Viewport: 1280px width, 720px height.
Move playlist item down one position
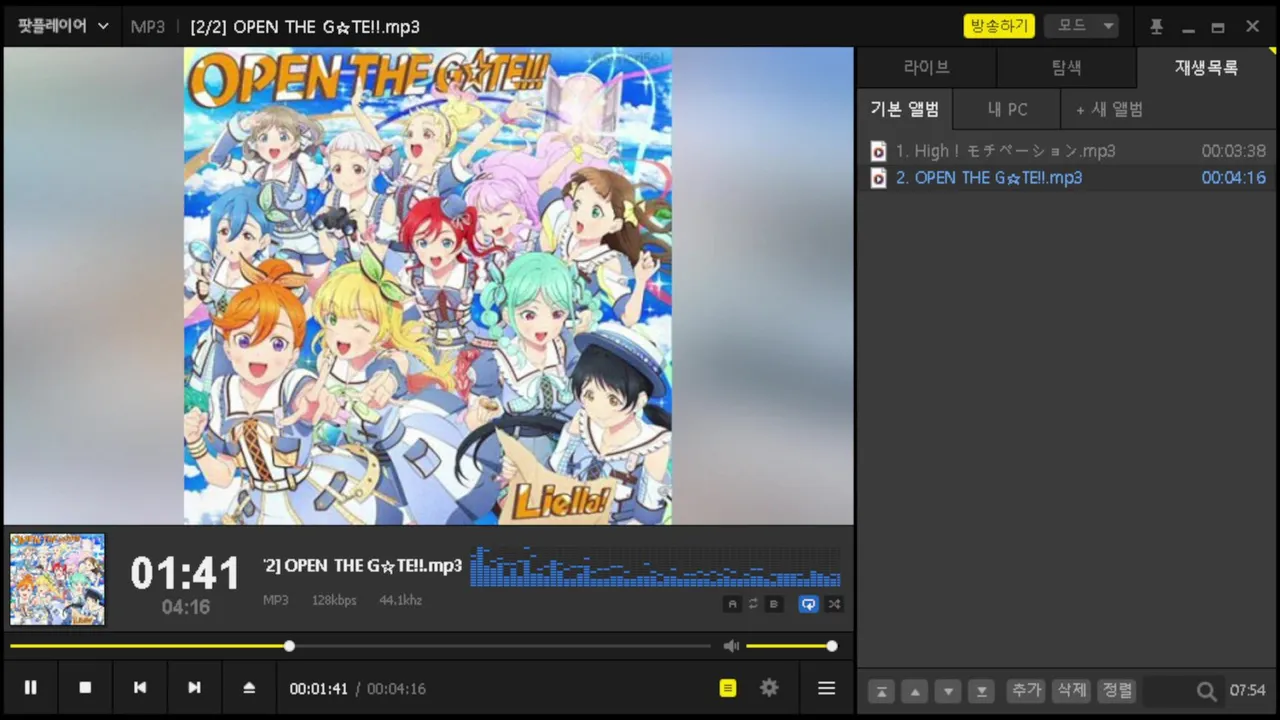coord(948,691)
